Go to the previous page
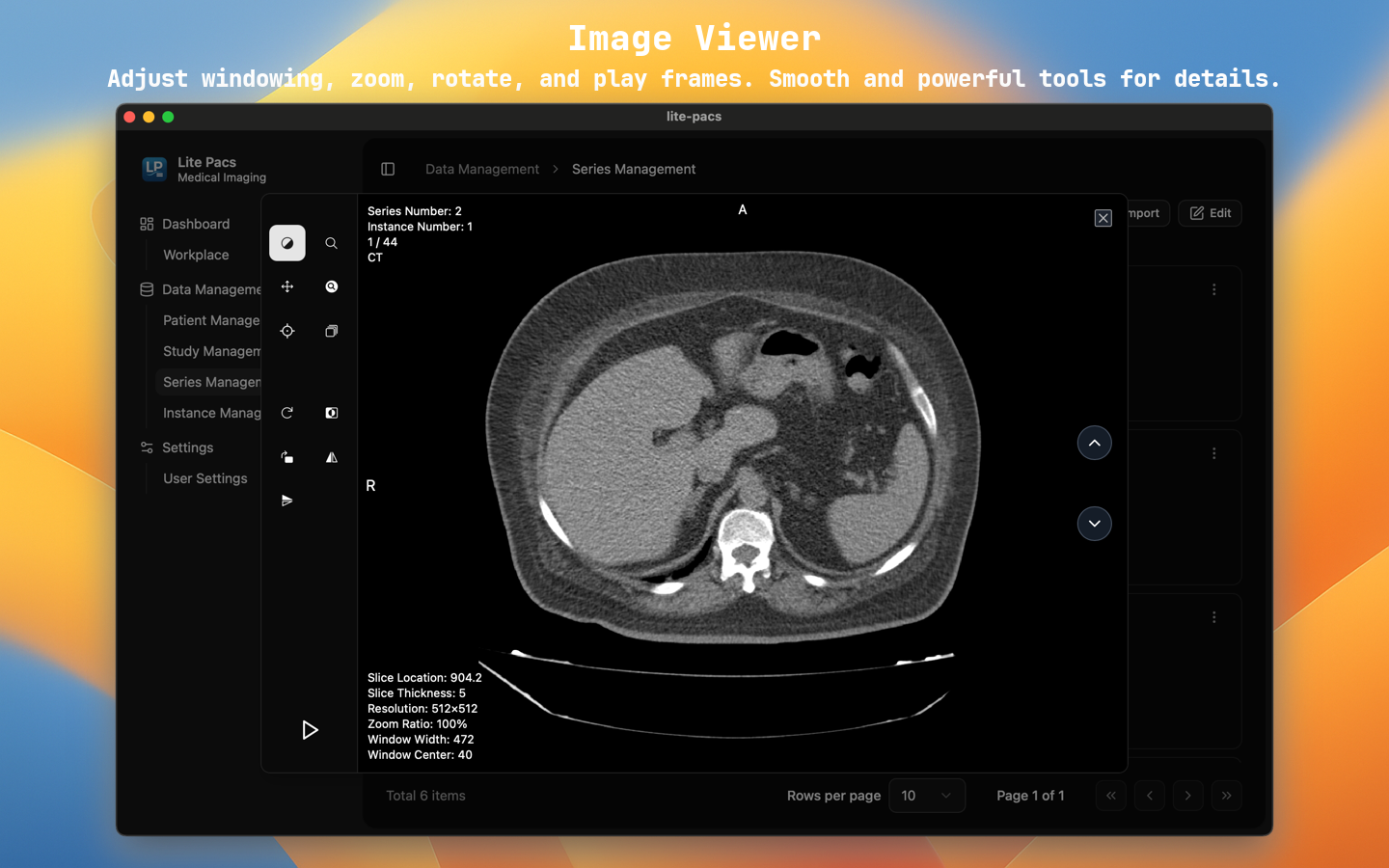Screen dimensions: 1389x868 pos(1150,796)
